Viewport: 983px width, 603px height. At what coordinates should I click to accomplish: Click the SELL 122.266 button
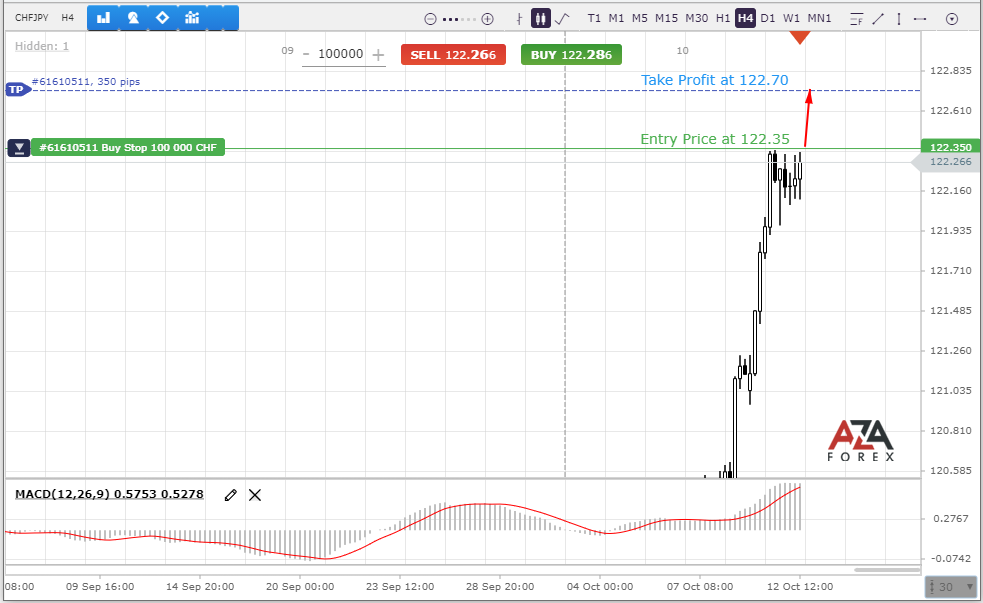click(453, 55)
